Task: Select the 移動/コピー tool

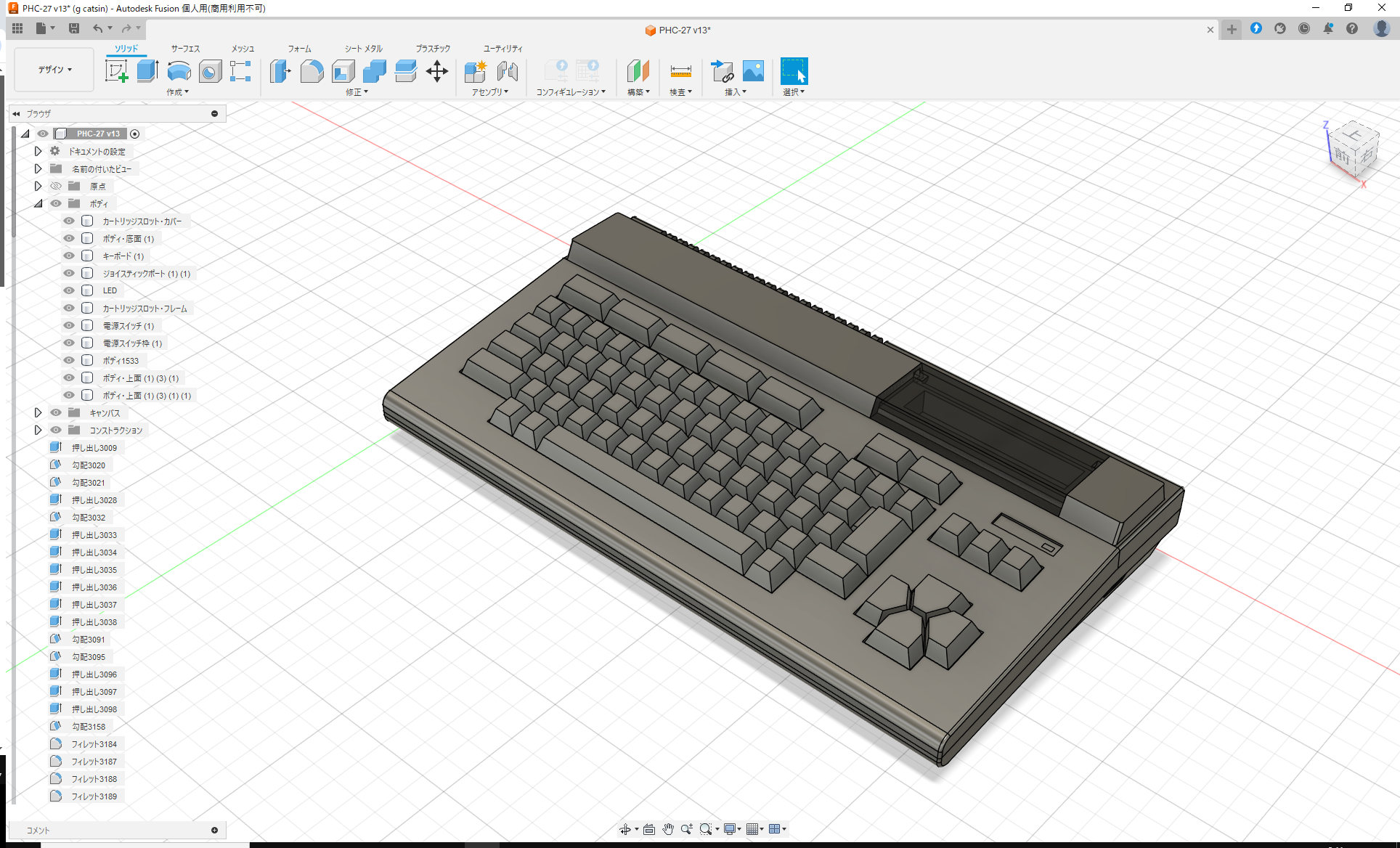Action: pyautogui.click(x=437, y=71)
